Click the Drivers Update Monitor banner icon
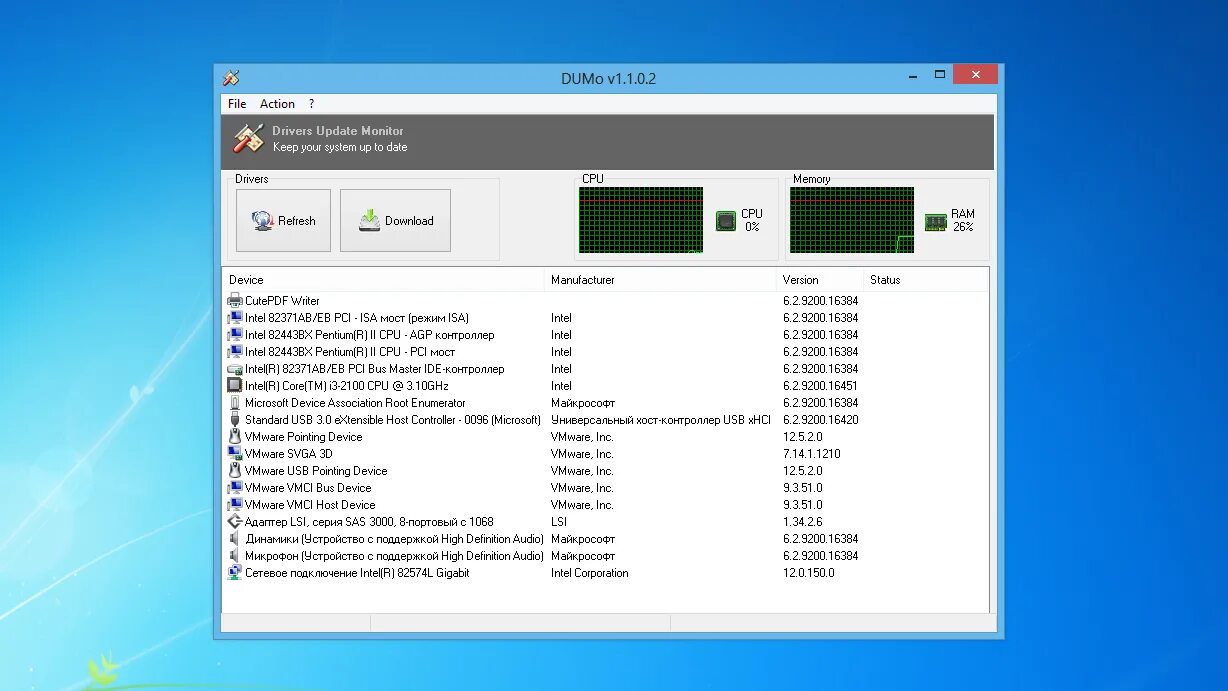1228x691 pixels. [248, 138]
